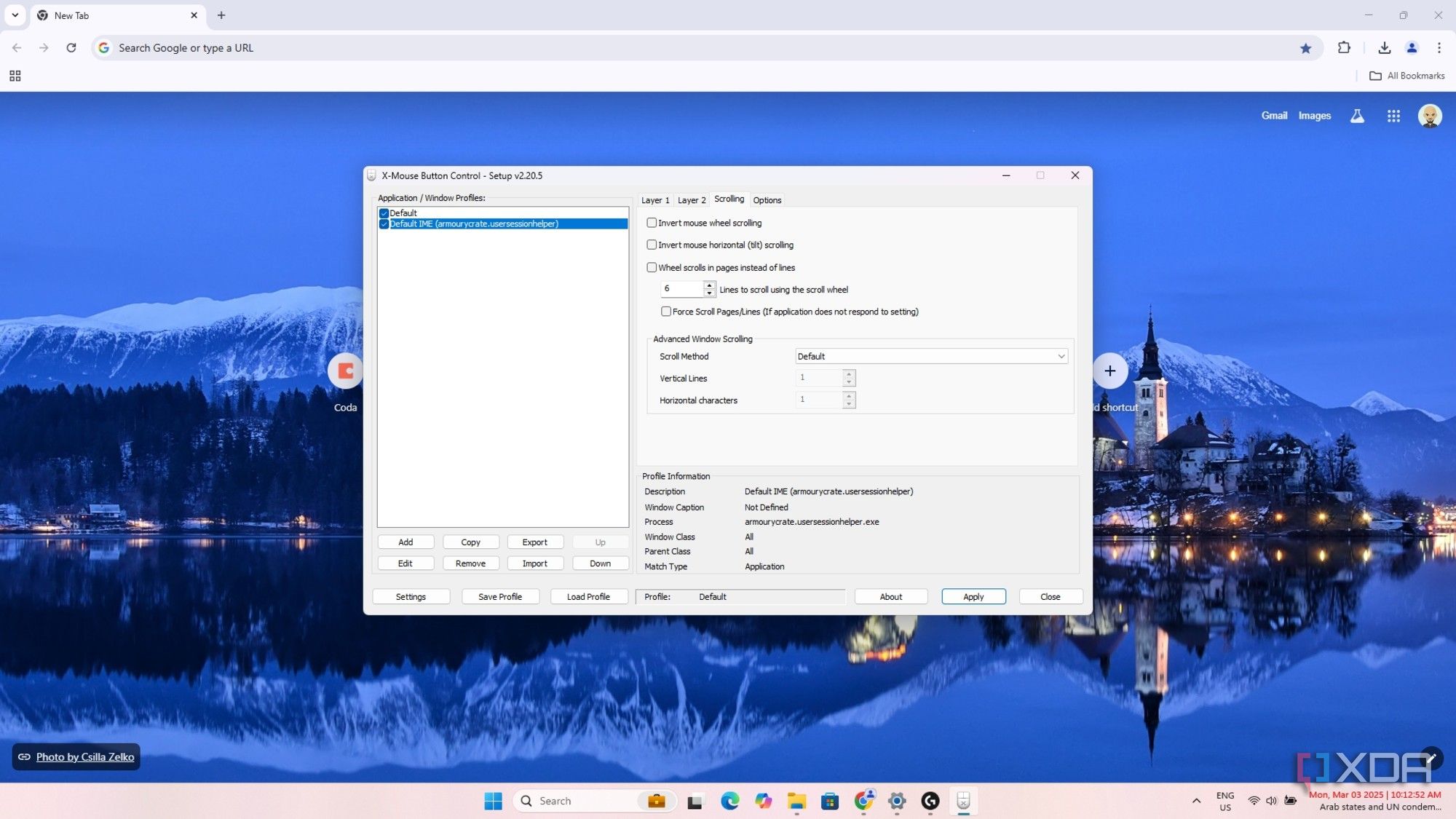Open Search Labs flask icon
This screenshot has height=819, width=1456.
pyautogui.click(x=1357, y=116)
